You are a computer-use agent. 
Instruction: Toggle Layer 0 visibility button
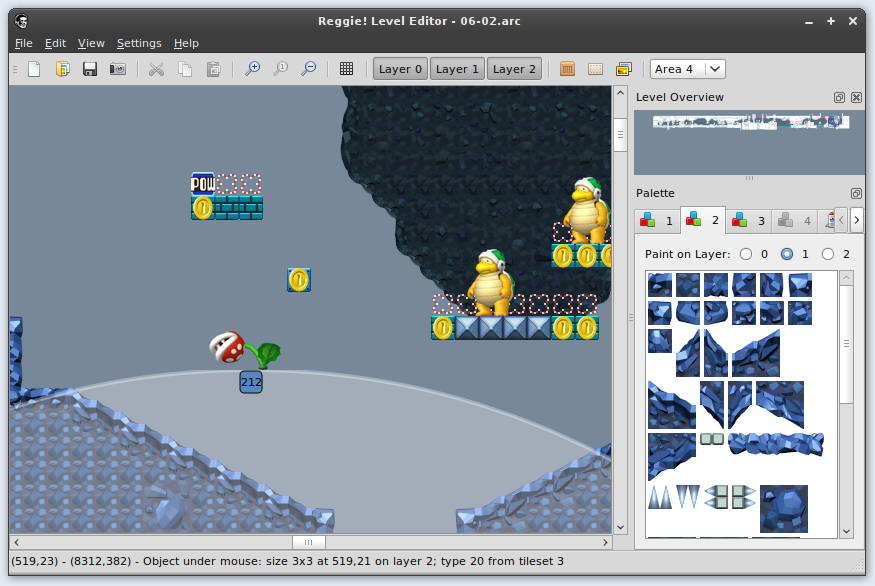click(x=400, y=69)
